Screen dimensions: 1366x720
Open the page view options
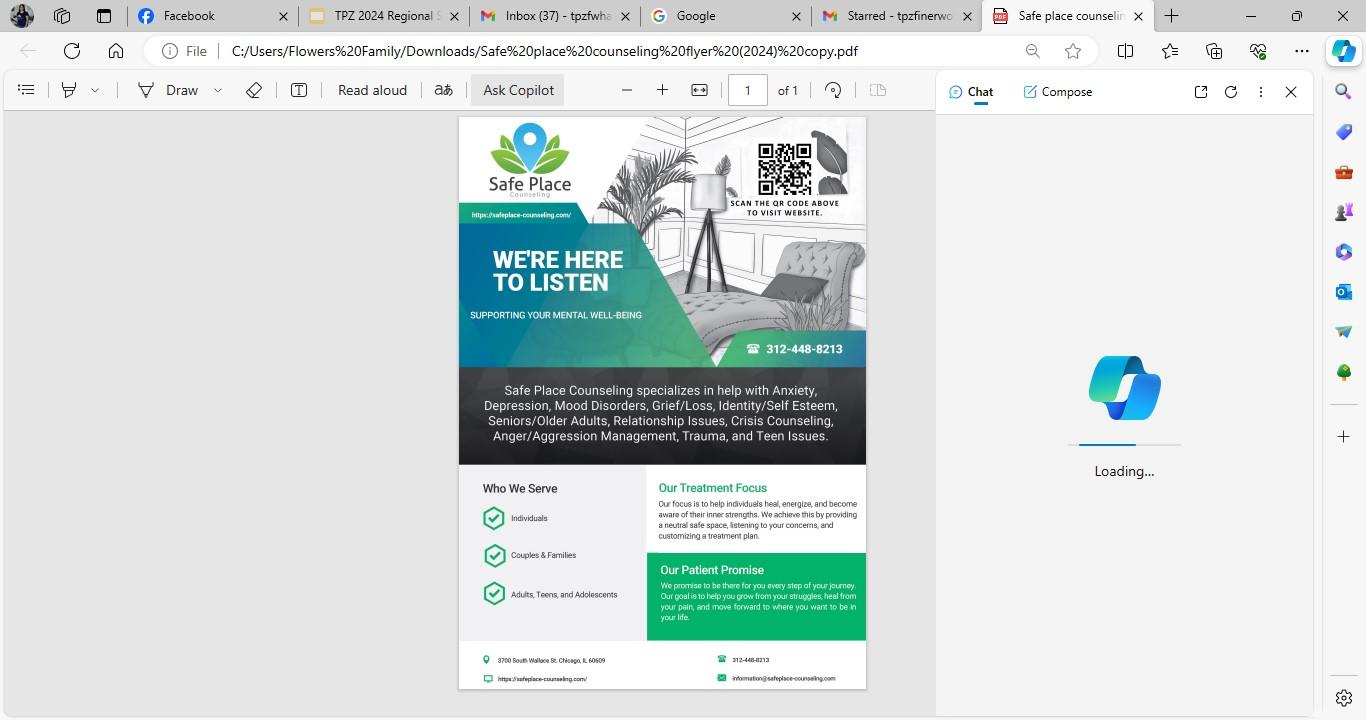[878, 90]
